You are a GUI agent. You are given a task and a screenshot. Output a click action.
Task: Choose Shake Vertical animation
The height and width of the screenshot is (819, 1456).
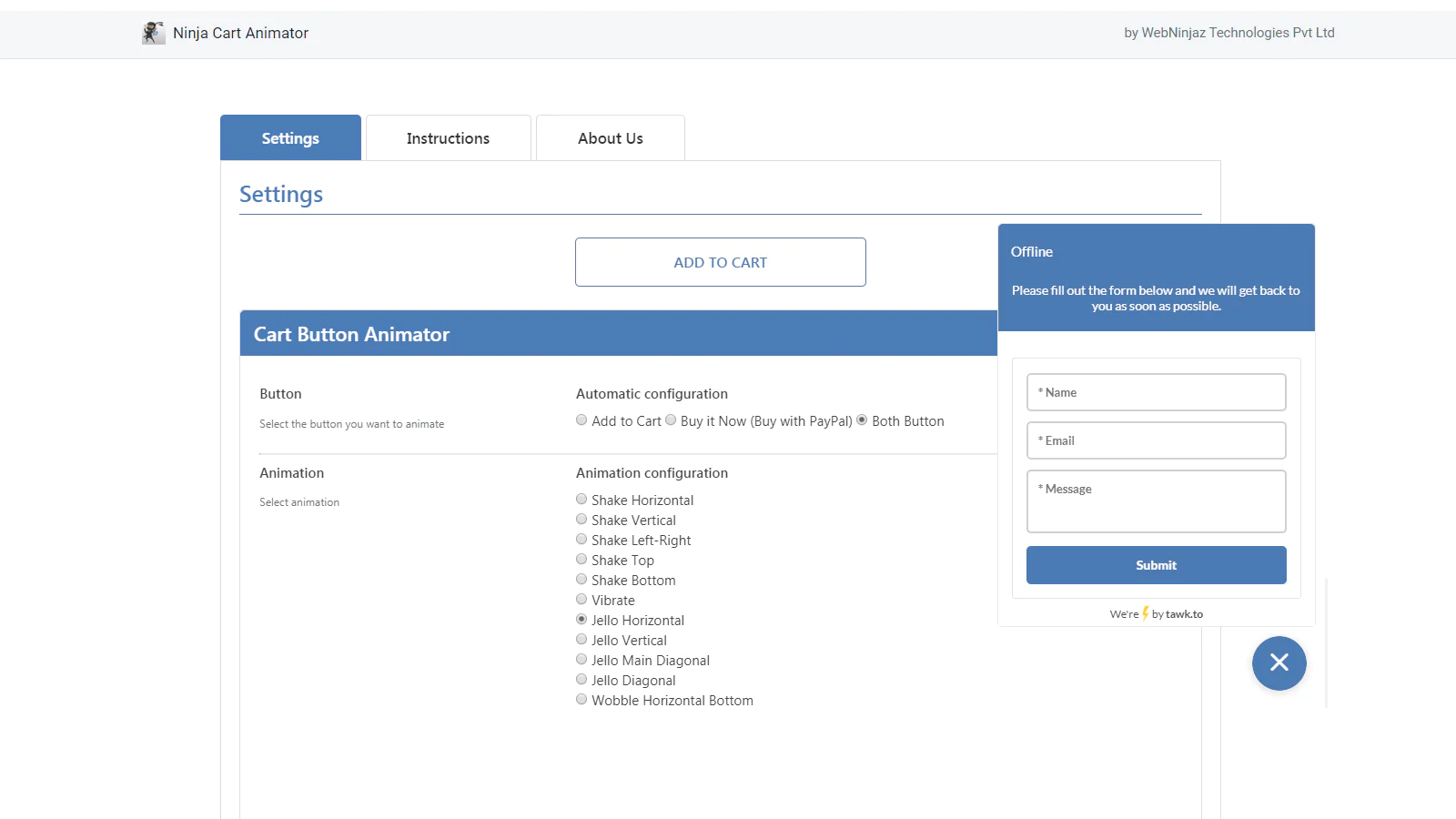pyautogui.click(x=581, y=520)
